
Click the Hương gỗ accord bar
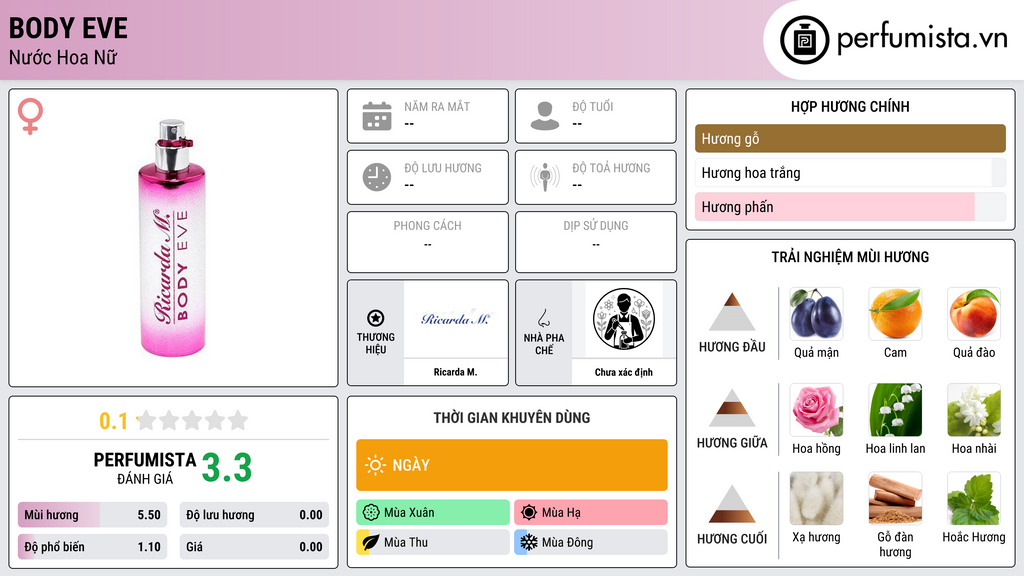click(x=850, y=138)
